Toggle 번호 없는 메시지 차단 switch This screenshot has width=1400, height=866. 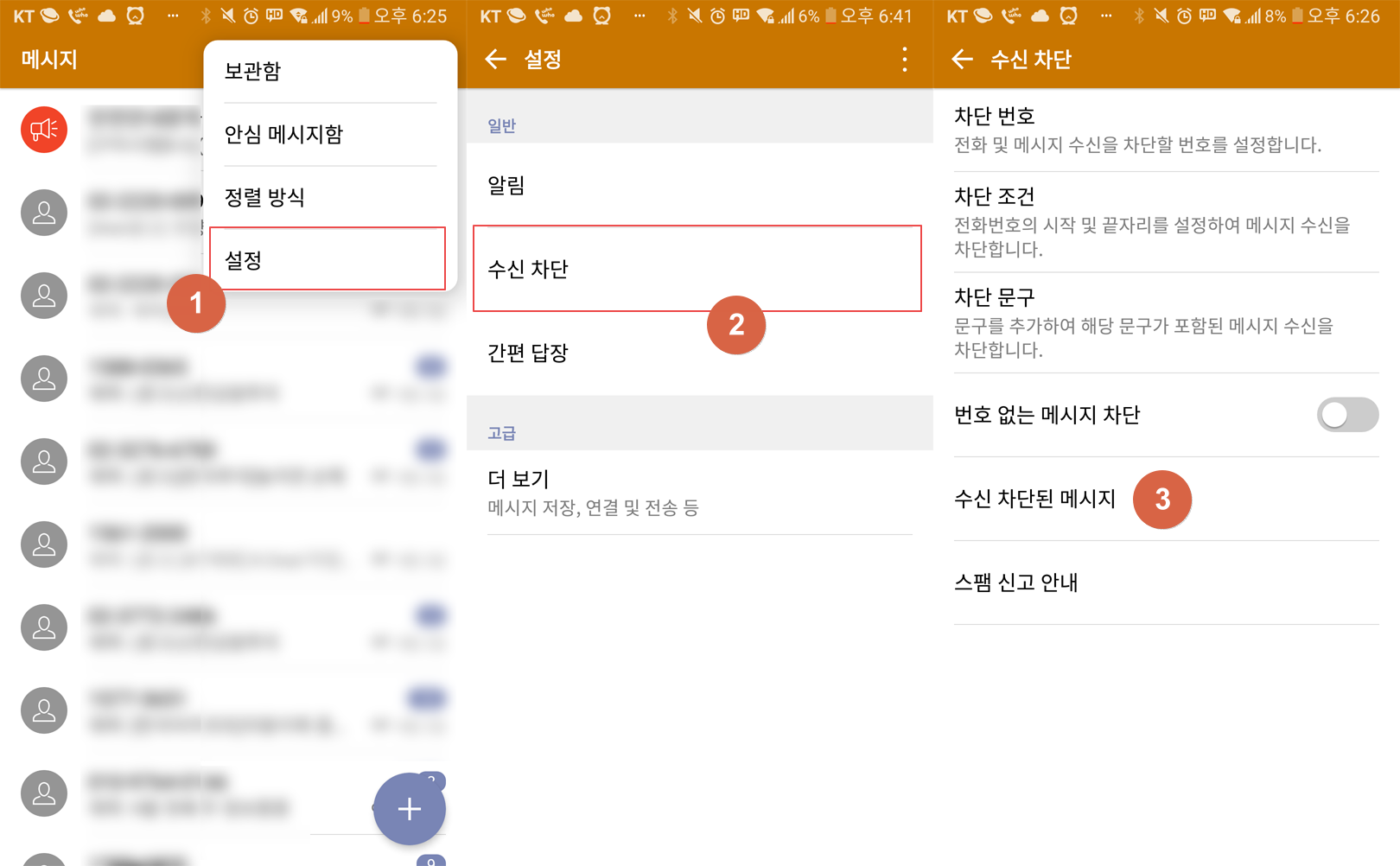click(1347, 415)
